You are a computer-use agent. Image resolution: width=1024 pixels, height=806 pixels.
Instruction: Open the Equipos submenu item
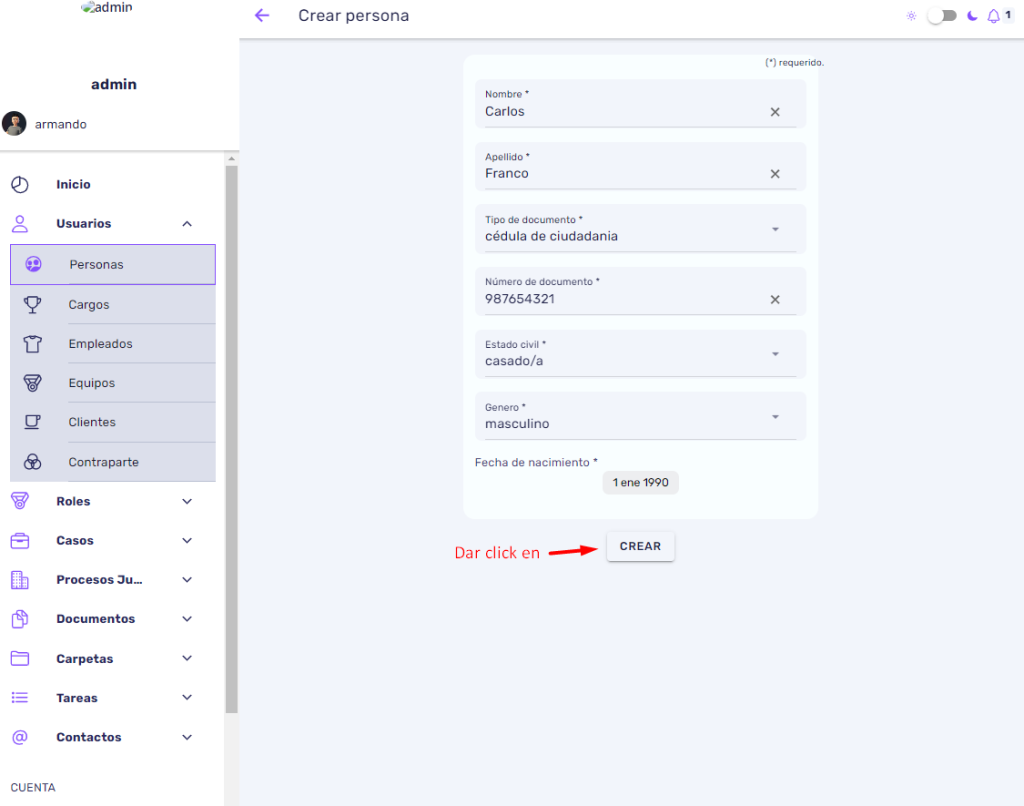pyautogui.click(x=113, y=383)
